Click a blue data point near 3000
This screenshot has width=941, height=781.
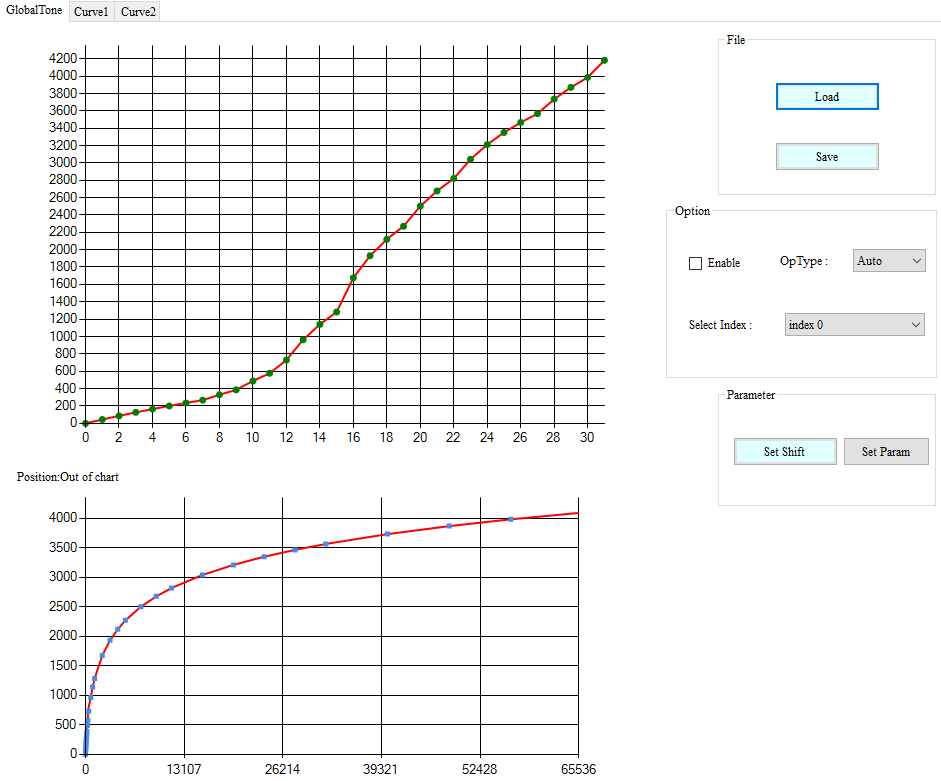(203, 575)
